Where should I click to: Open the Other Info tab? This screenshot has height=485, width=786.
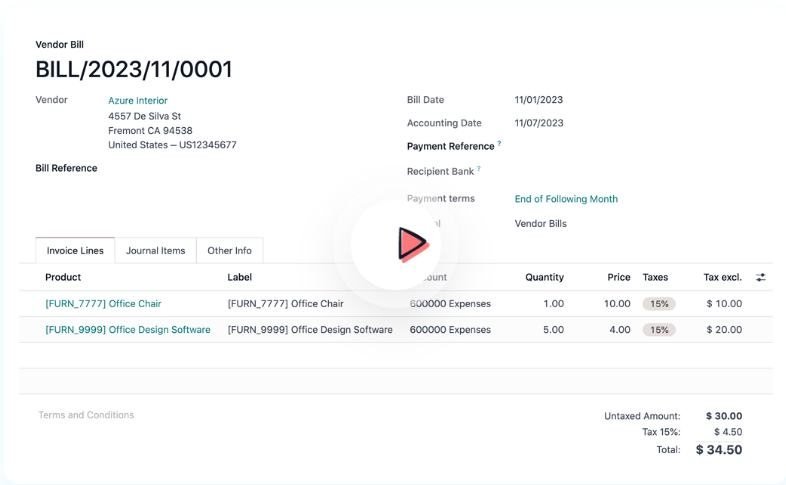point(230,251)
